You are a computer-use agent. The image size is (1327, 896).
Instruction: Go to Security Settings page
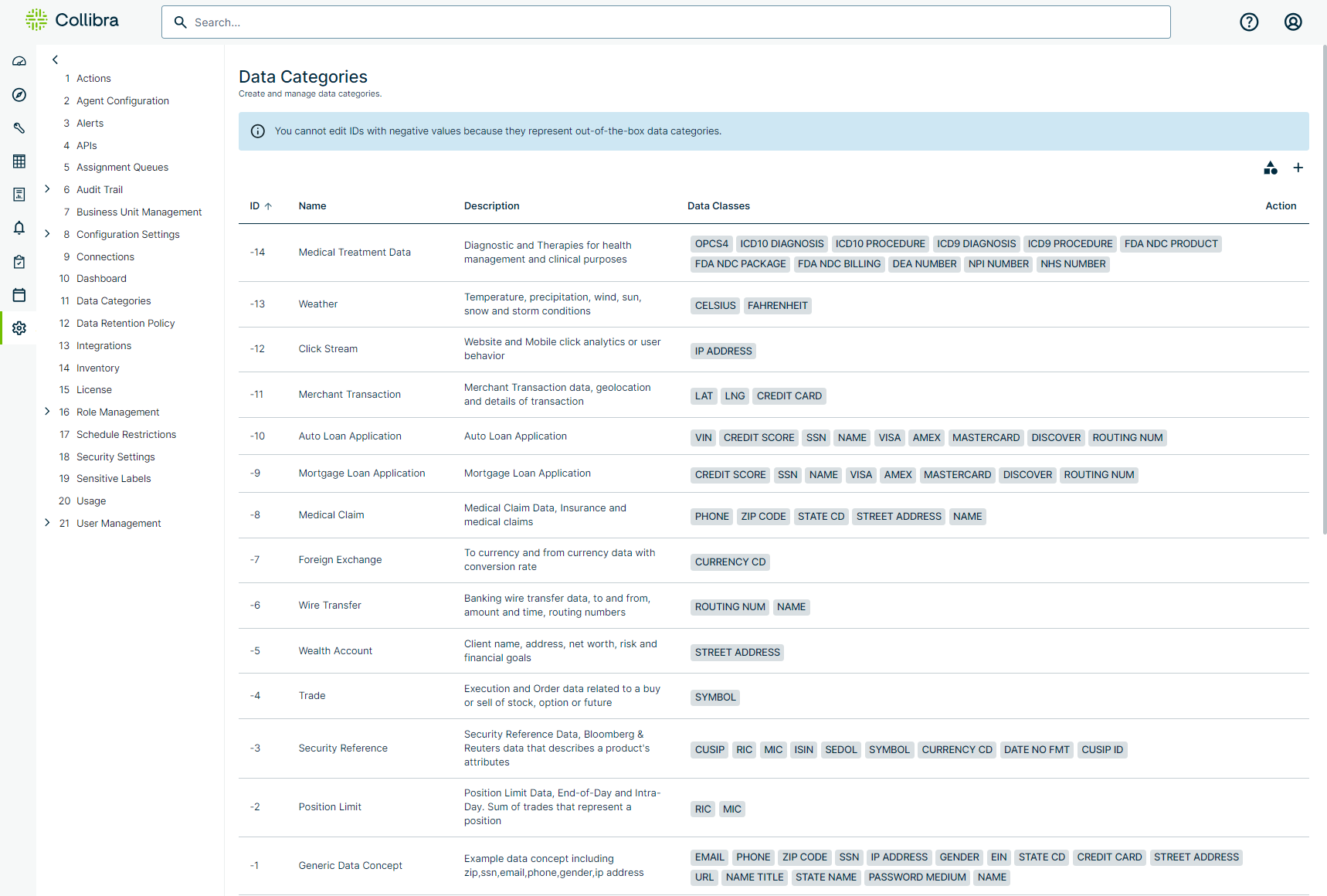tap(115, 457)
